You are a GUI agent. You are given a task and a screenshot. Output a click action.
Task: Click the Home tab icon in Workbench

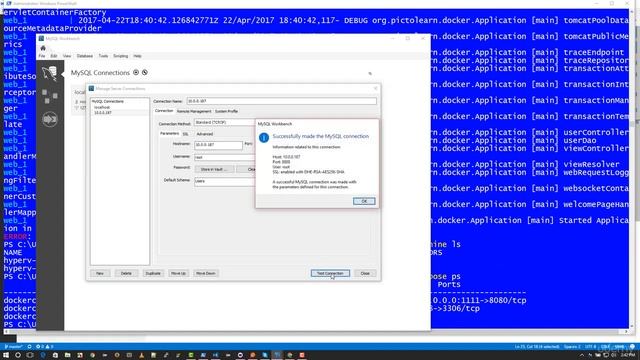click(43, 48)
